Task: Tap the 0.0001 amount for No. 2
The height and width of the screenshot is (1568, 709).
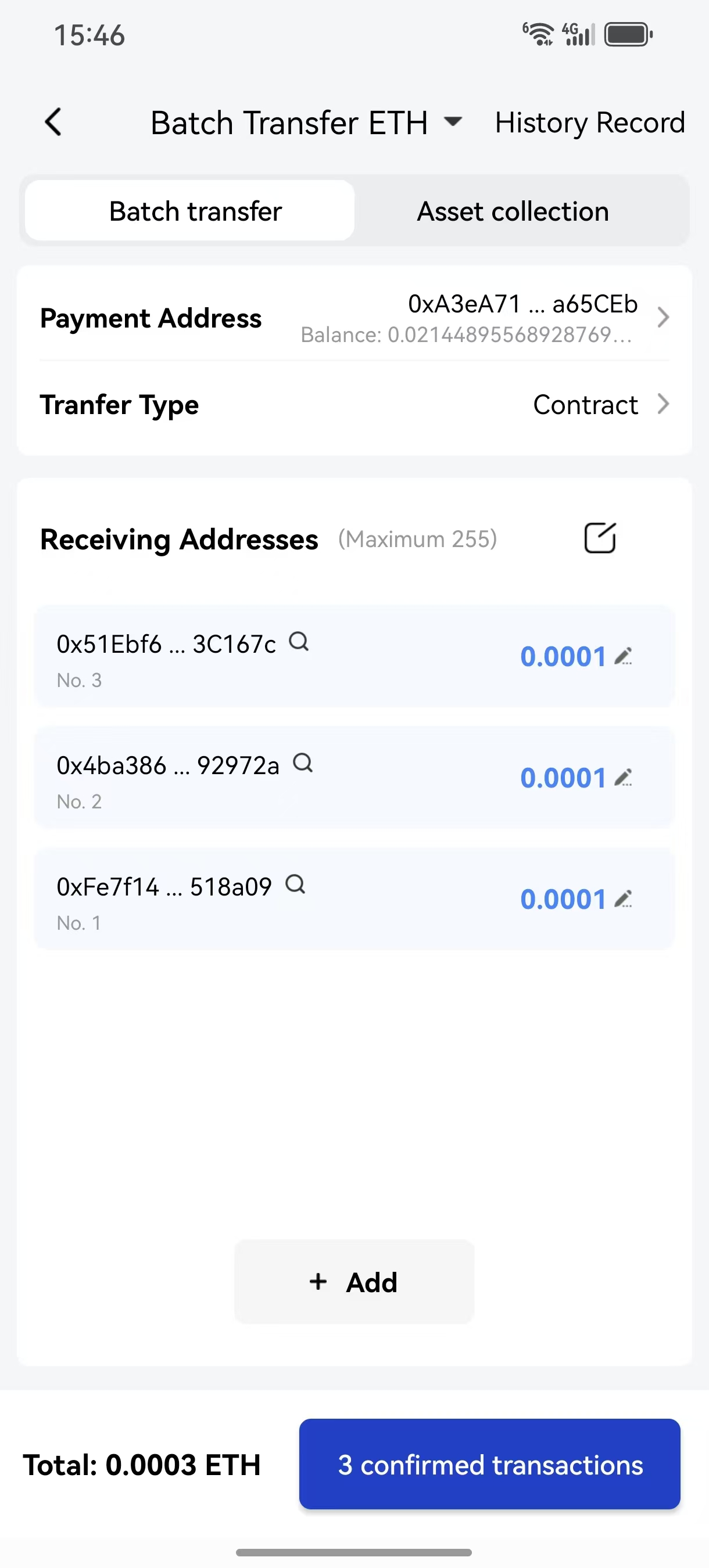Action: coord(563,778)
